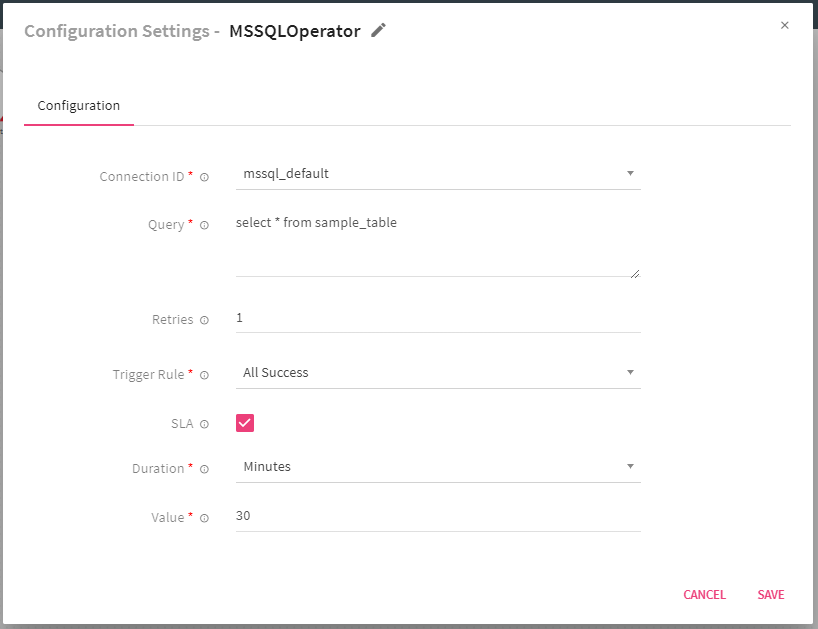Click the info icon beside Query
The height and width of the screenshot is (629, 818).
pos(204,225)
